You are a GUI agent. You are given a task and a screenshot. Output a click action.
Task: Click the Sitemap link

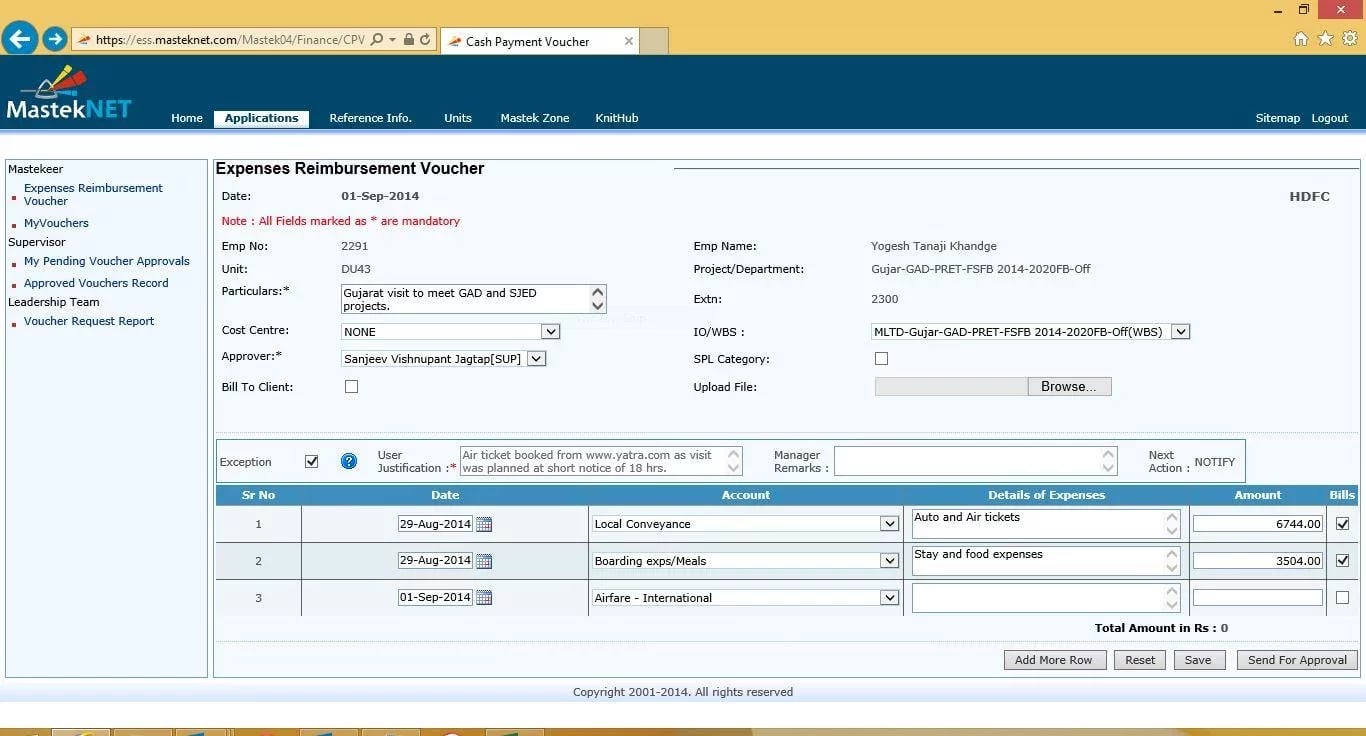(1277, 118)
